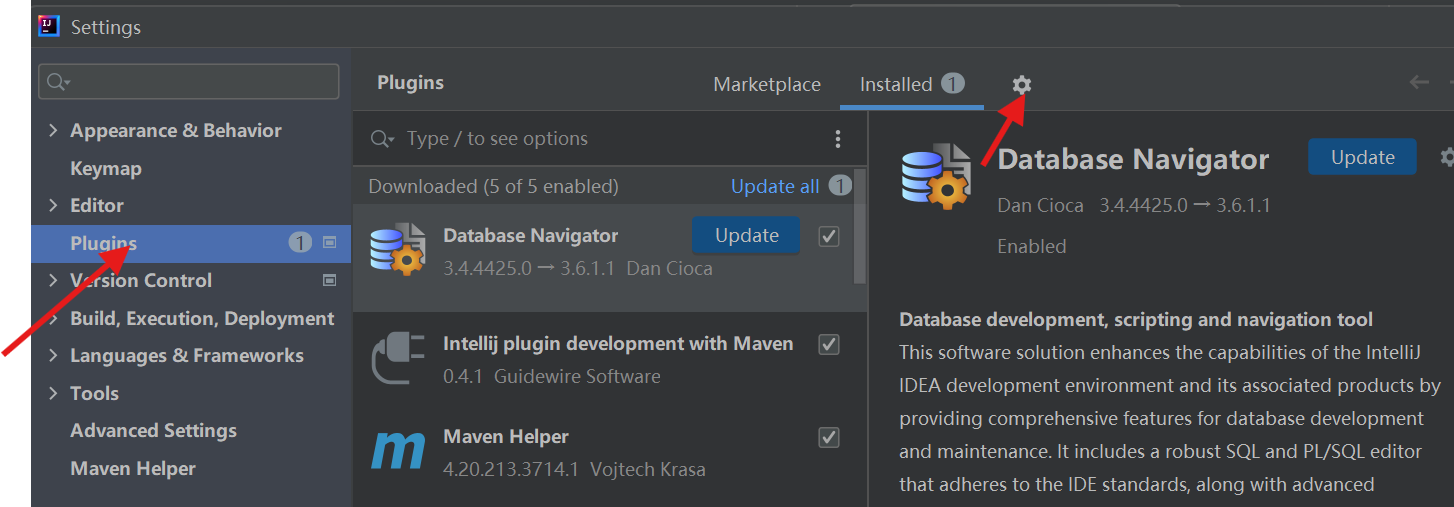
Task: Expand the Editor settings tree node
Action: pyautogui.click(x=53, y=206)
